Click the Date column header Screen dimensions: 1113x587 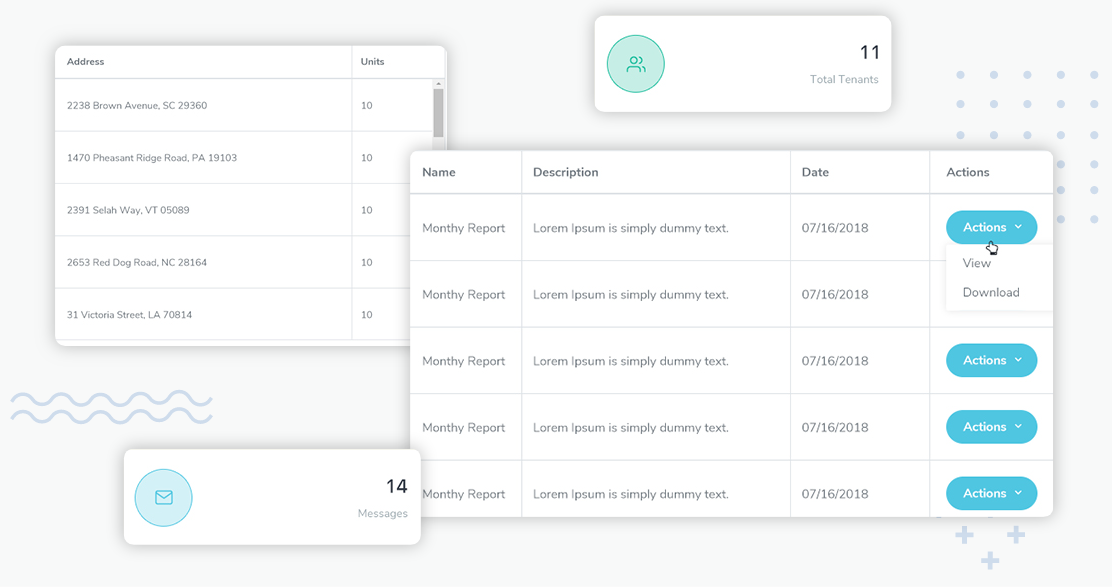point(815,172)
